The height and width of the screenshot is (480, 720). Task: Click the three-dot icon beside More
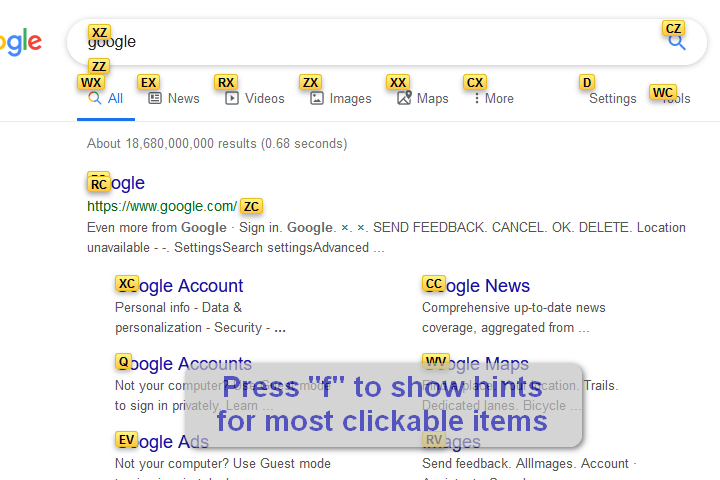477,98
